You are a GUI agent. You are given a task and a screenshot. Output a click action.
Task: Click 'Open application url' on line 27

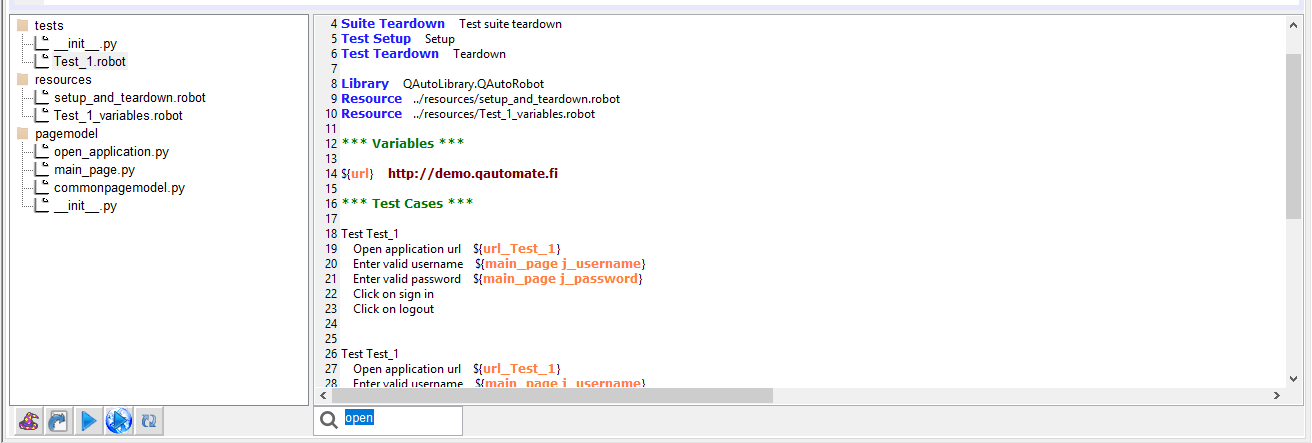(407, 368)
